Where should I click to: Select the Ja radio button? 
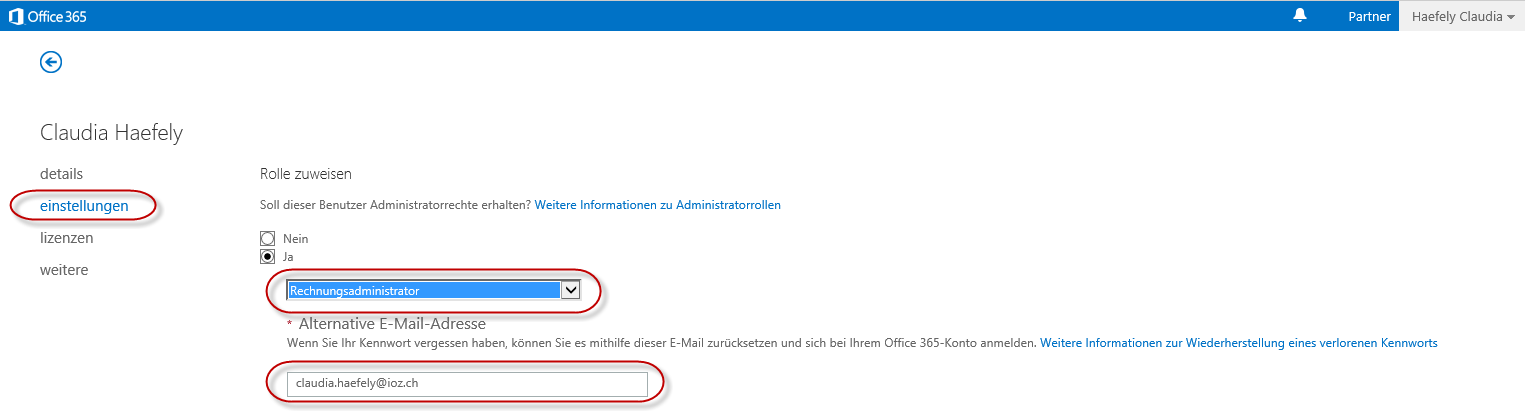(x=267, y=256)
